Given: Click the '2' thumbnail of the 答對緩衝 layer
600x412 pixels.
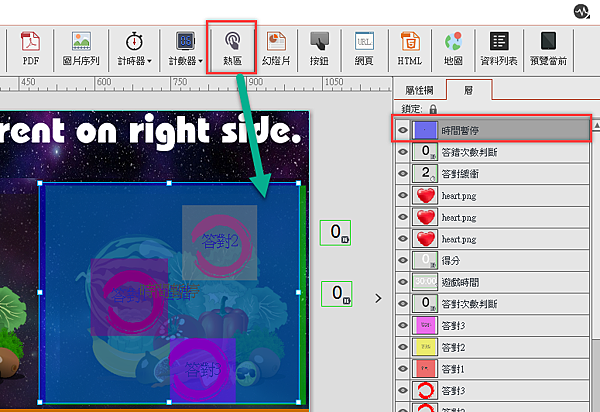Looking at the screenshot, I should pyautogui.click(x=425, y=174).
